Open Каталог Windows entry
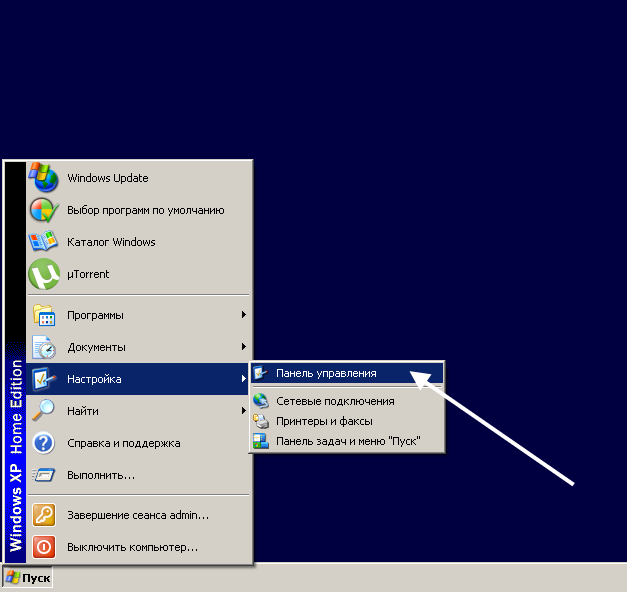 tap(139, 242)
